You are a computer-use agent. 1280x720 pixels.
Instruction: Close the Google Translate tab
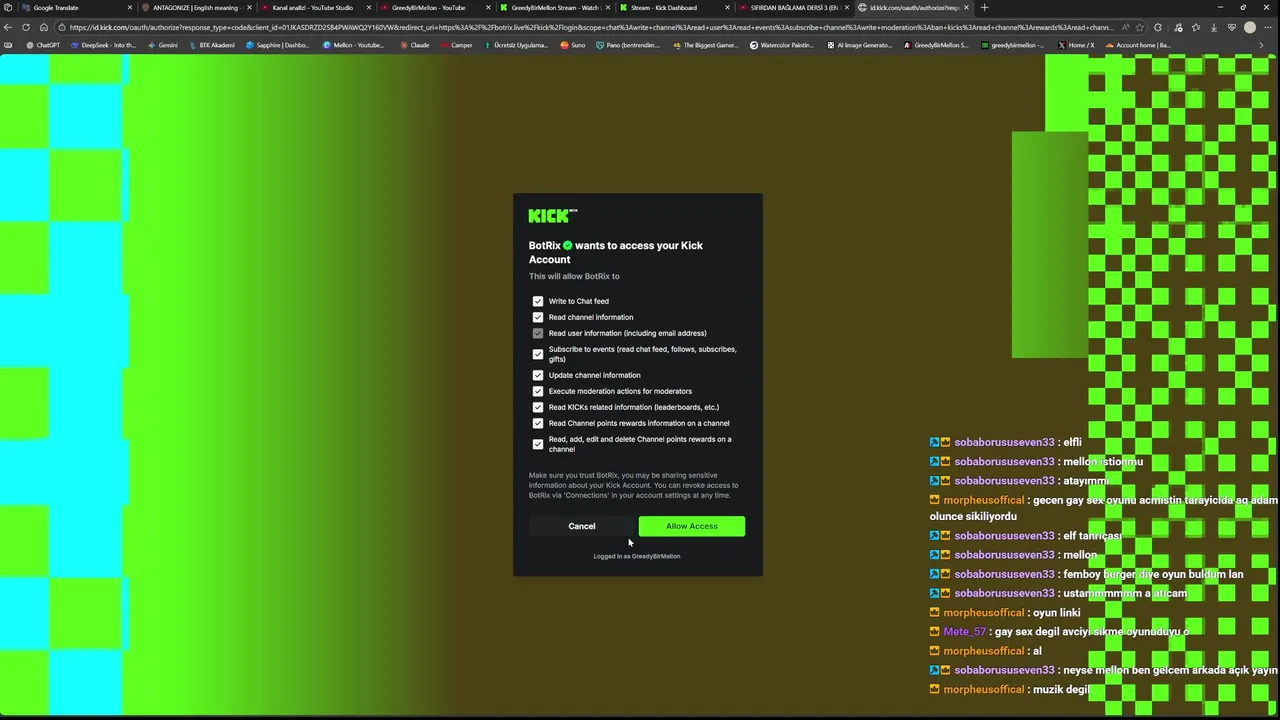129,7
